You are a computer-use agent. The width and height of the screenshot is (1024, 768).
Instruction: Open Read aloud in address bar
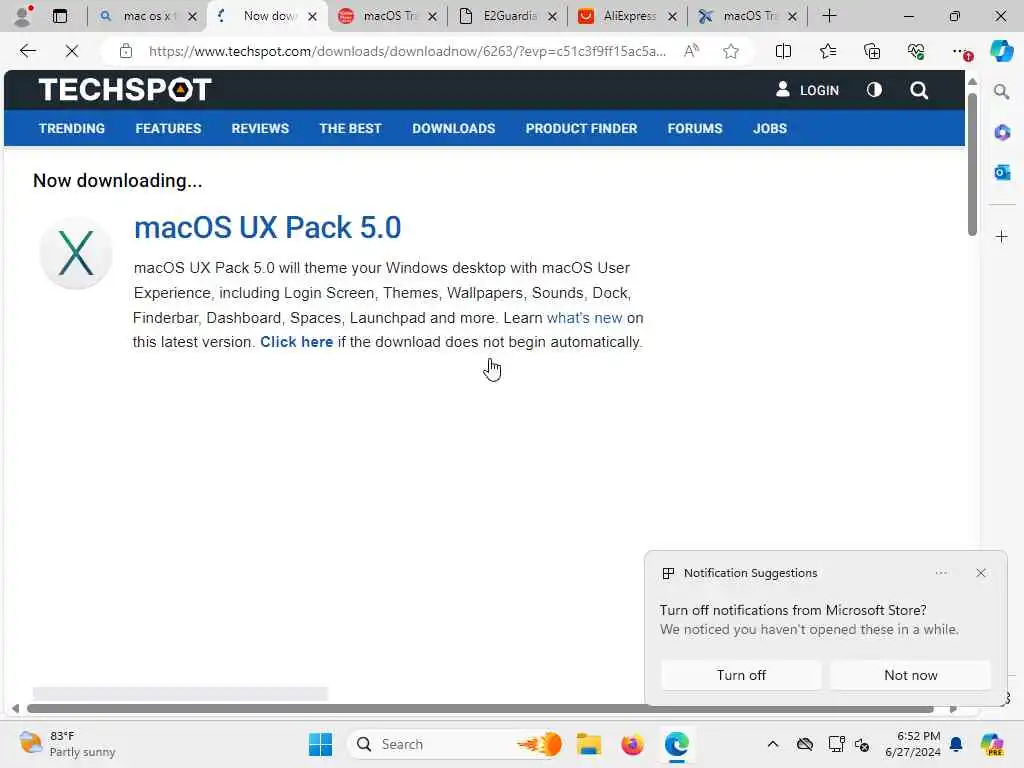point(691,51)
